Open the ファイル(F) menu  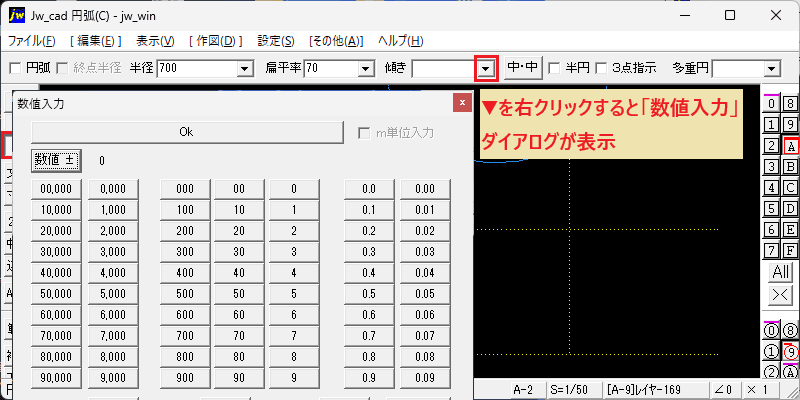point(32,41)
